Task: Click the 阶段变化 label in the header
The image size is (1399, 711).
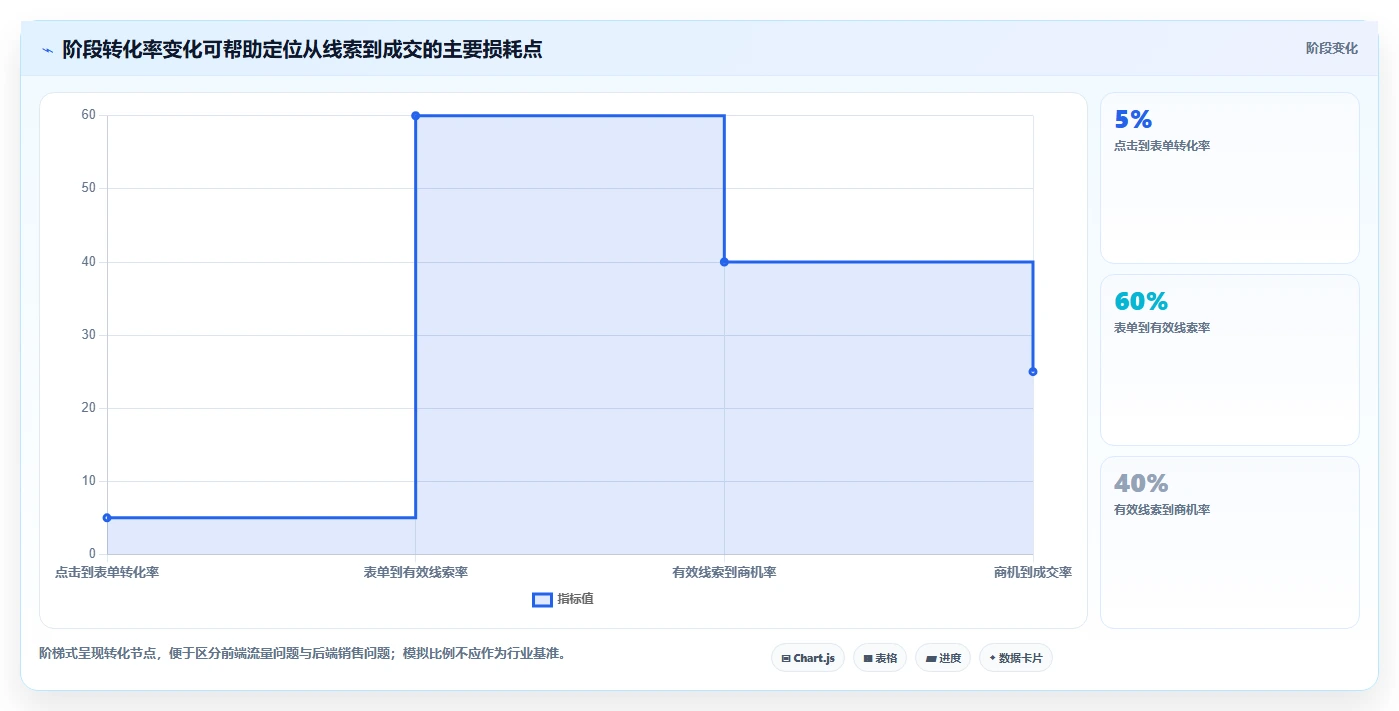Action: (1332, 48)
